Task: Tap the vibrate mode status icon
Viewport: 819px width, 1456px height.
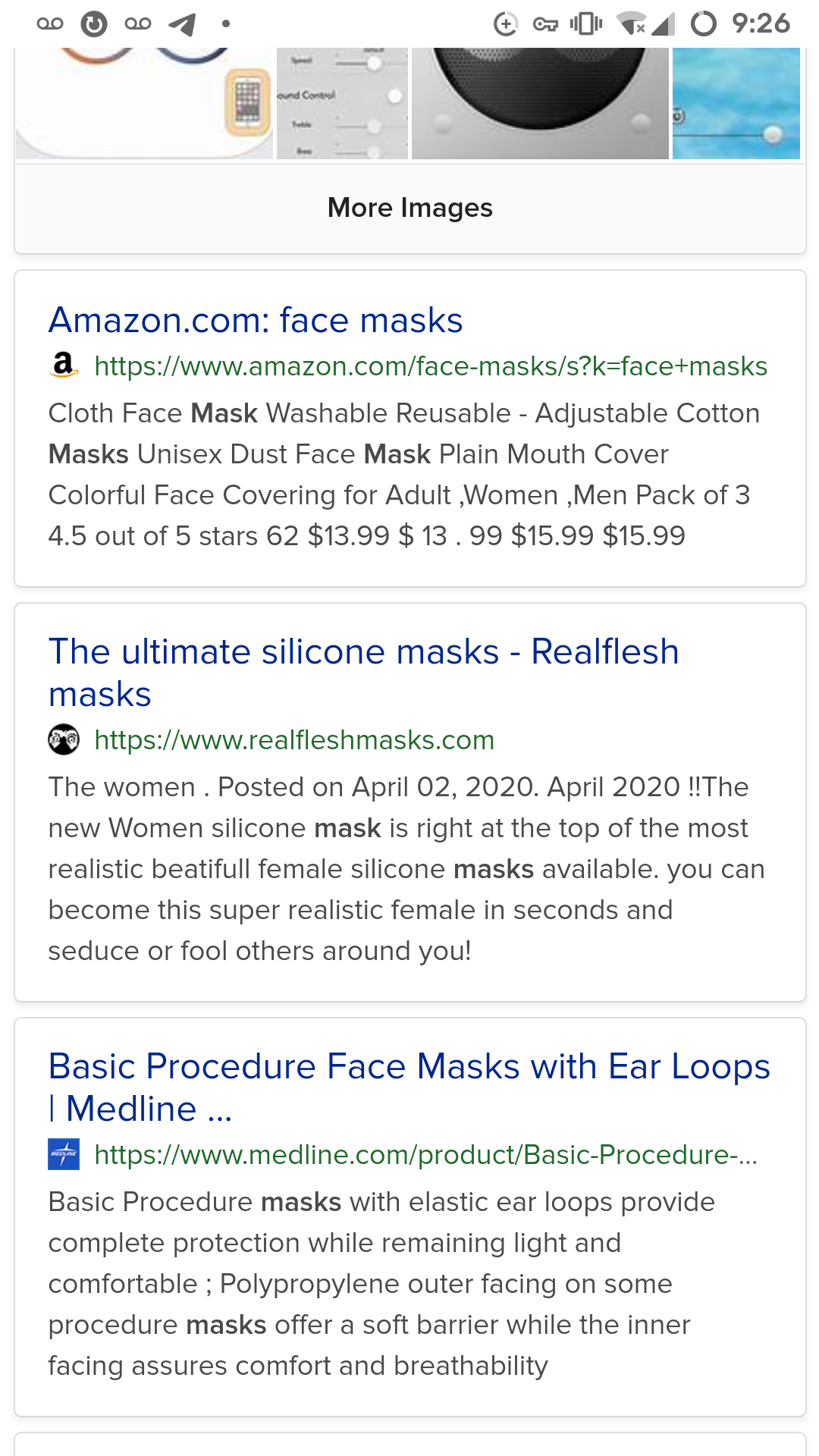Action: coord(585,24)
